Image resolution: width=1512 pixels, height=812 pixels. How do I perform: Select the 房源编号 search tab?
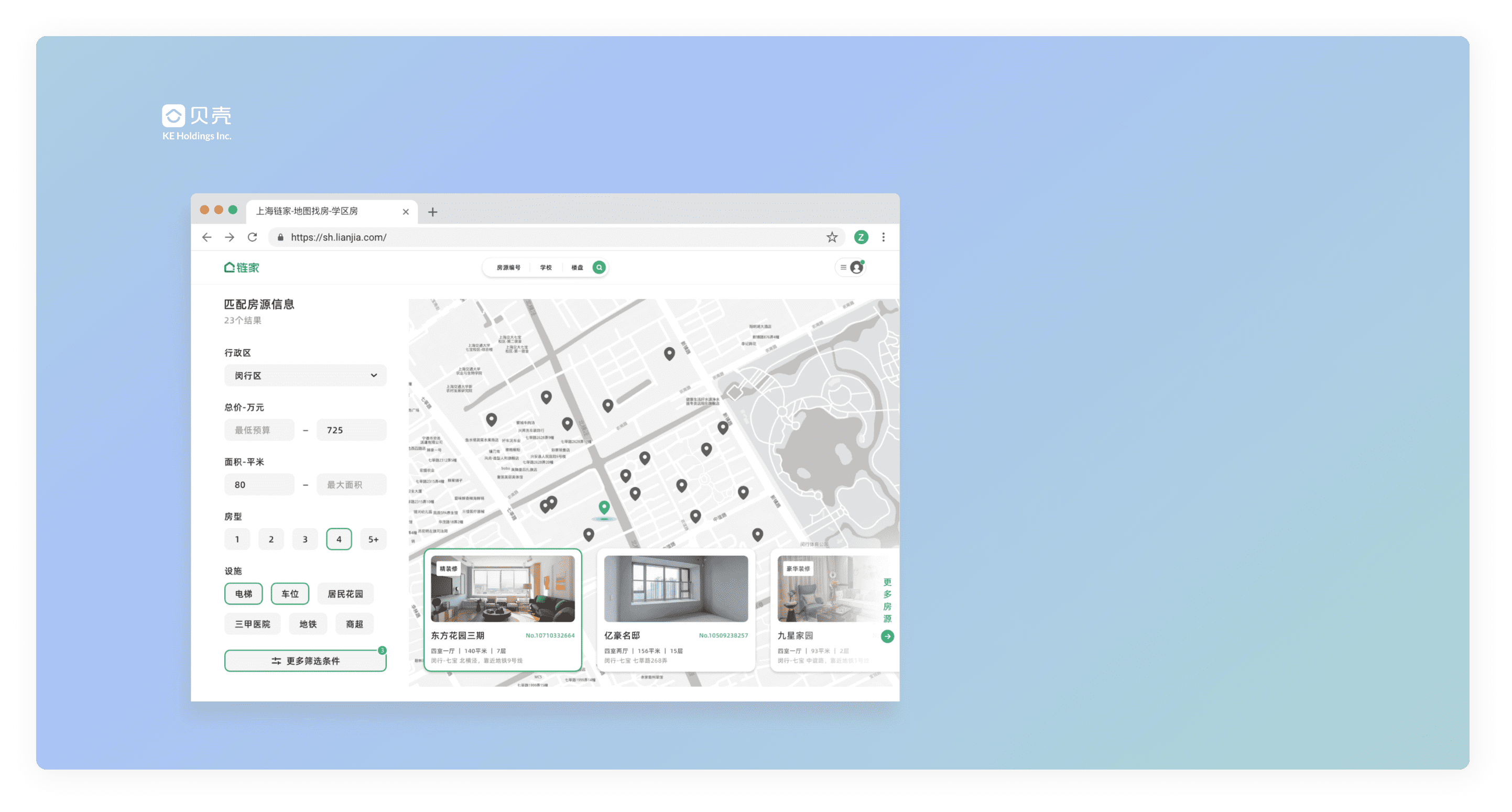[x=508, y=268]
